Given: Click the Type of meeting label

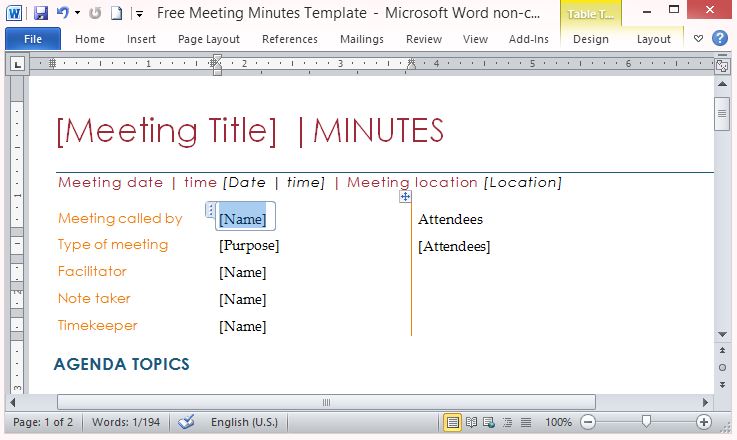Looking at the screenshot, I should point(113,245).
